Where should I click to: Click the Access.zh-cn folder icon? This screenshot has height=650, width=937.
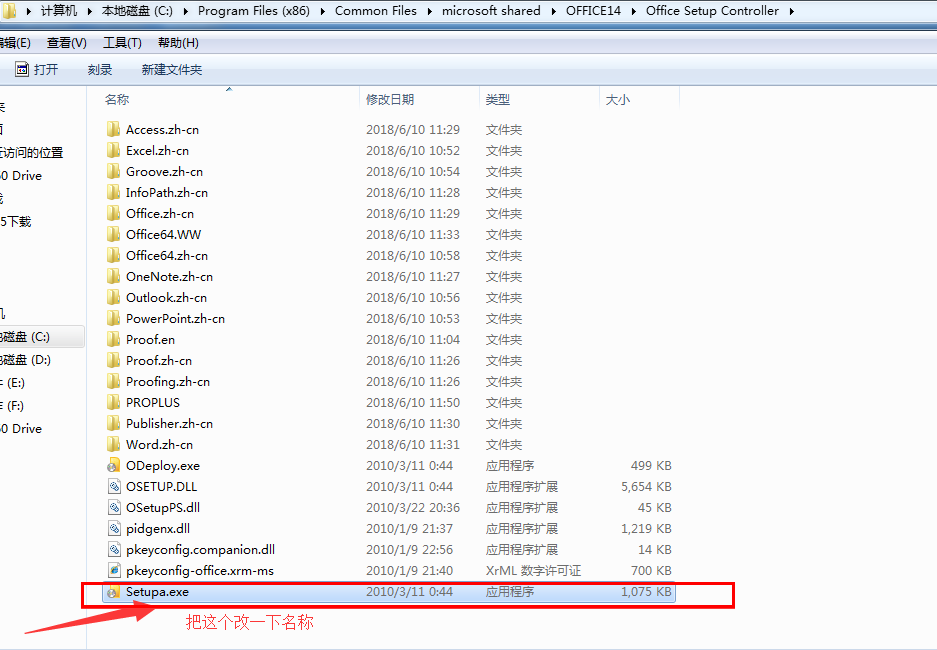(113, 129)
